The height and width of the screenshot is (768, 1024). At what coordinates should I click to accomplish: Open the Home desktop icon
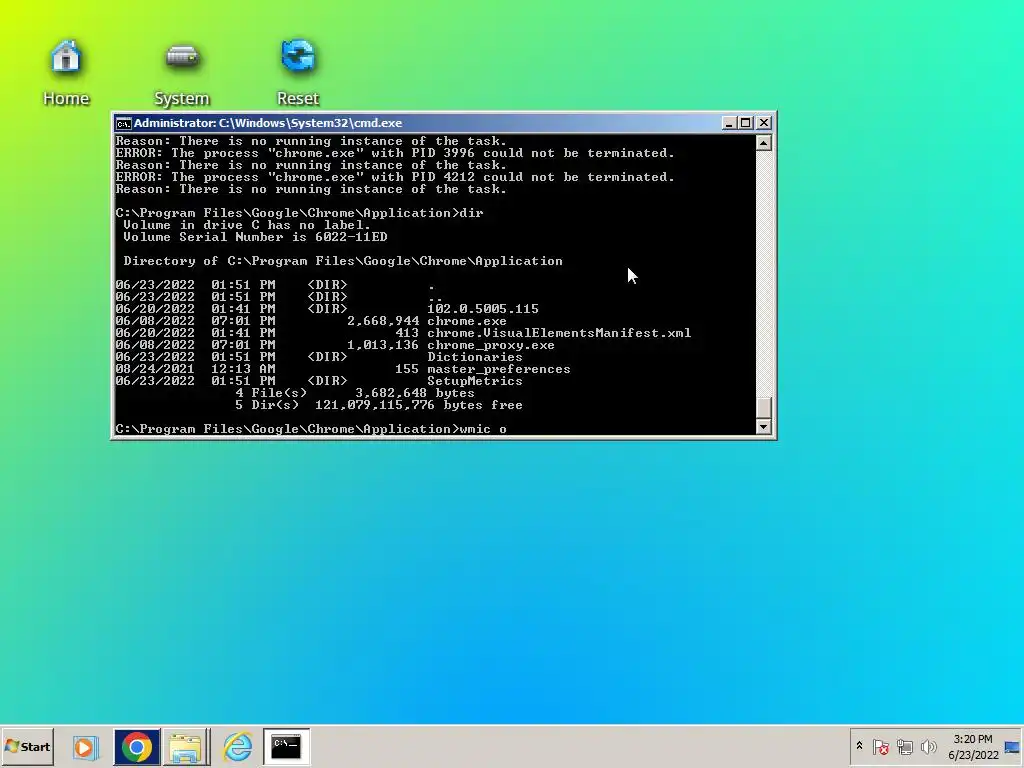click(x=66, y=72)
